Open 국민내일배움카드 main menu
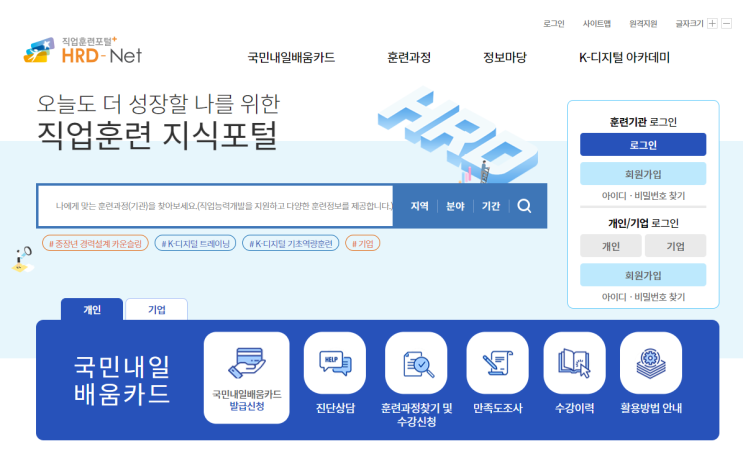Image resolution: width=743 pixels, height=449 pixels. pos(291,57)
